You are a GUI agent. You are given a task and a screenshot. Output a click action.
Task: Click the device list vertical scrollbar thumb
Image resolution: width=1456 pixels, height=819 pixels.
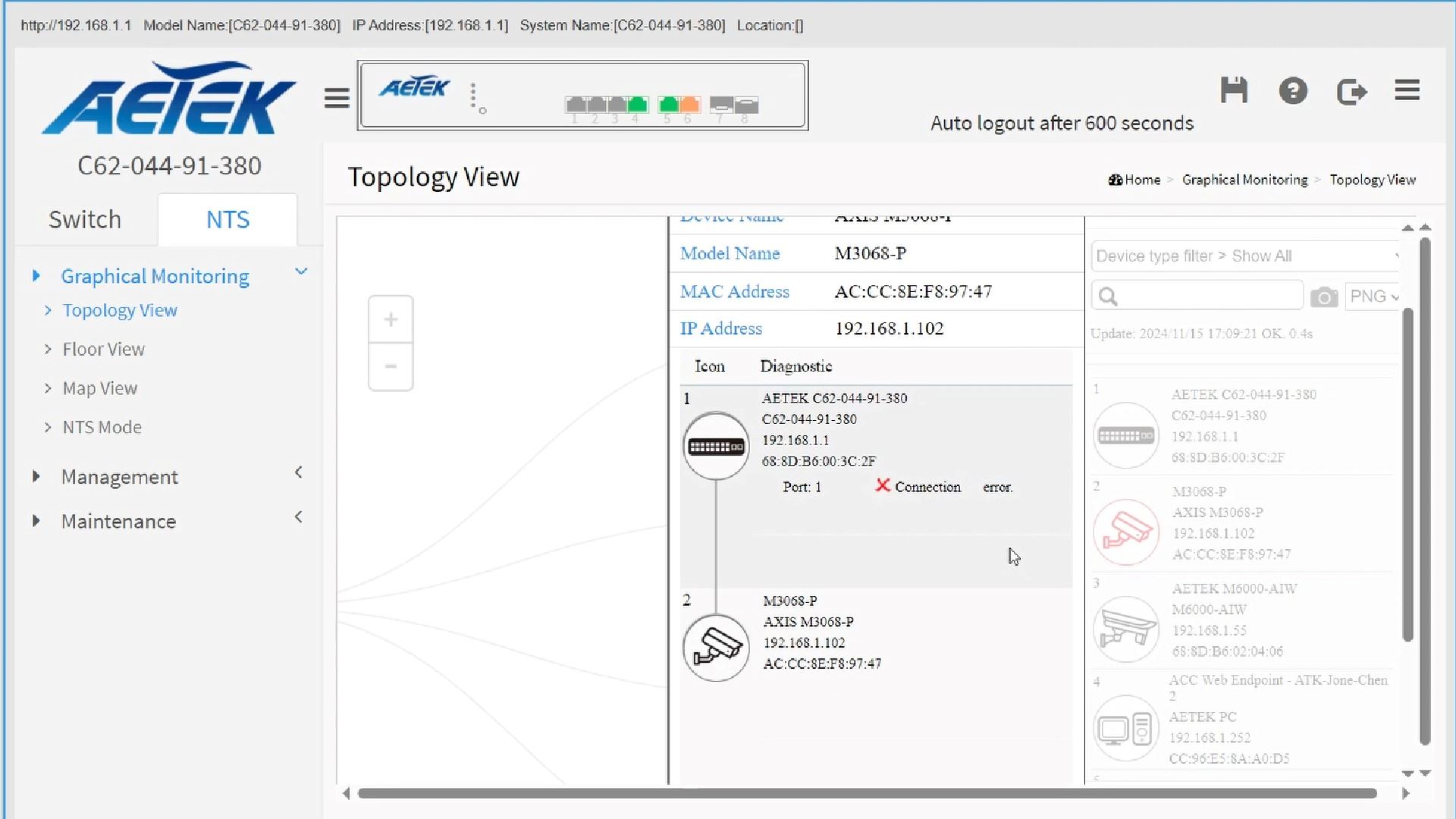tap(1408, 475)
